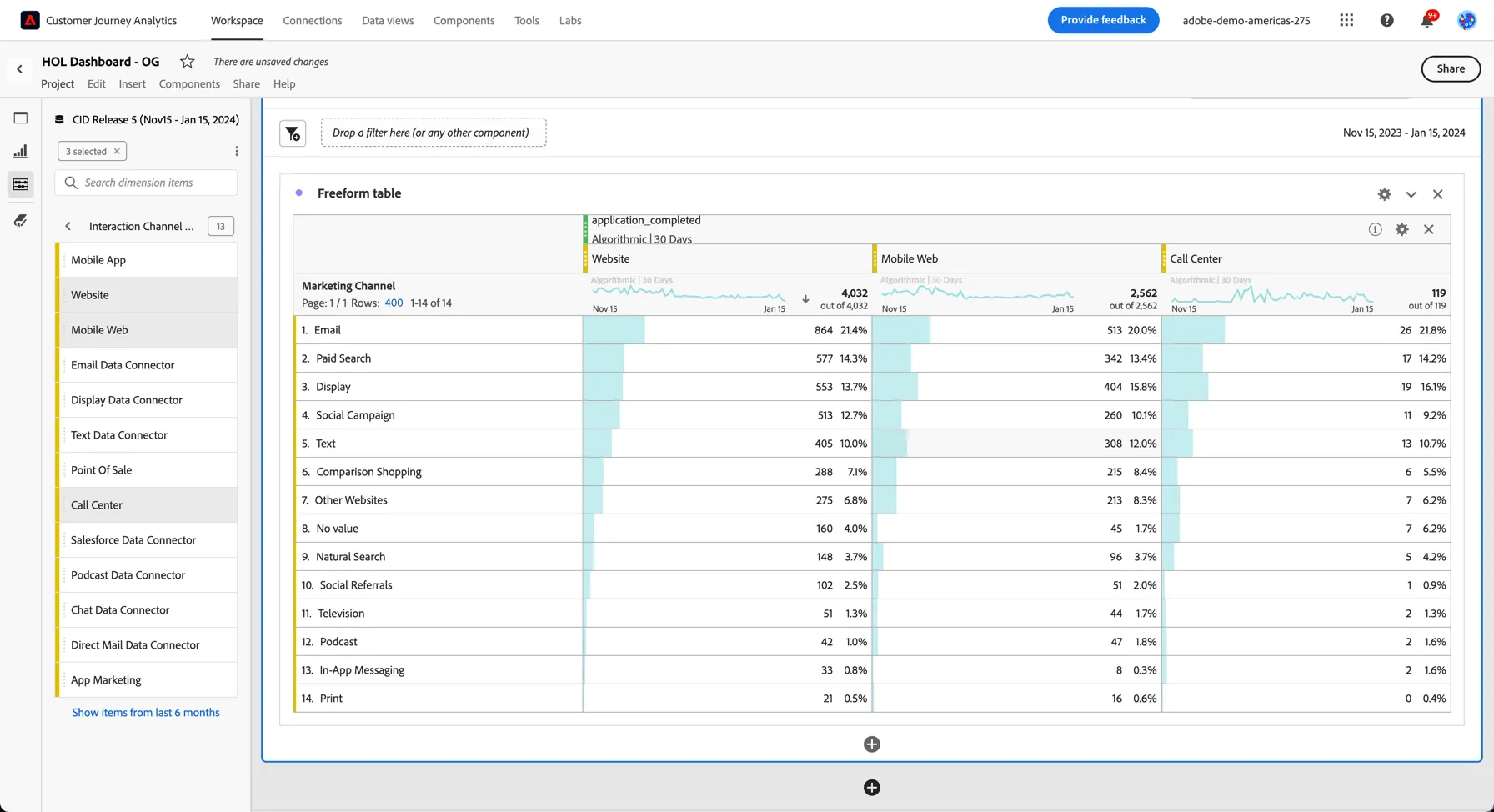Click the Adobe logo icon
The width and height of the screenshot is (1494, 812).
[x=30, y=20]
